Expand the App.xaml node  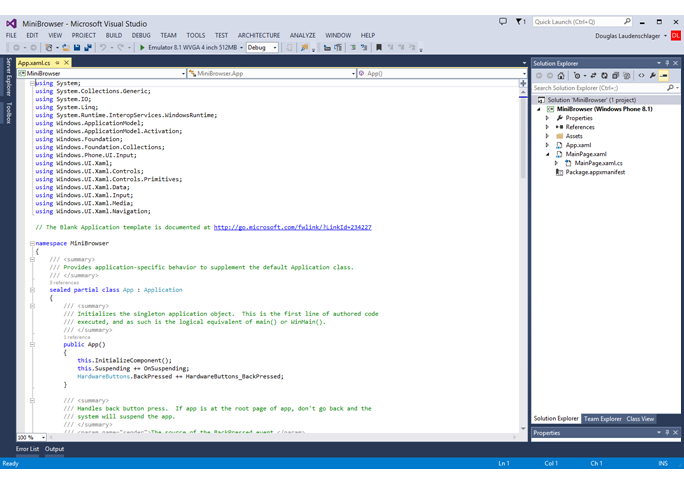[x=547, y=145]
